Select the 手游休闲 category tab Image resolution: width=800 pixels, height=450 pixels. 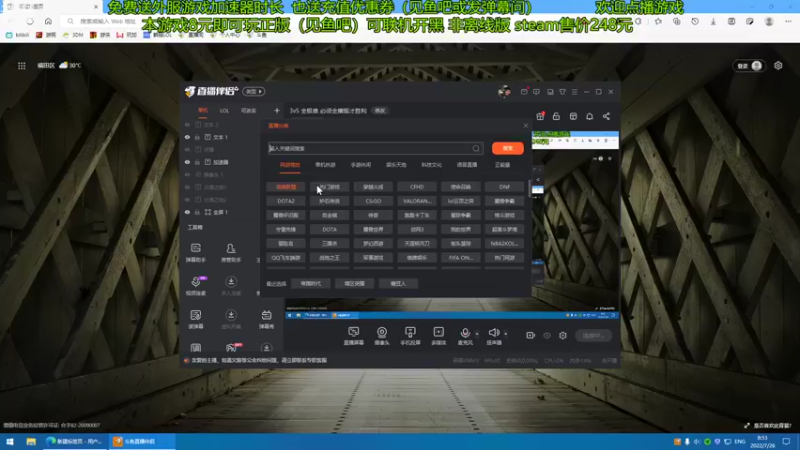pyautogui.click(x=361, y=165)
